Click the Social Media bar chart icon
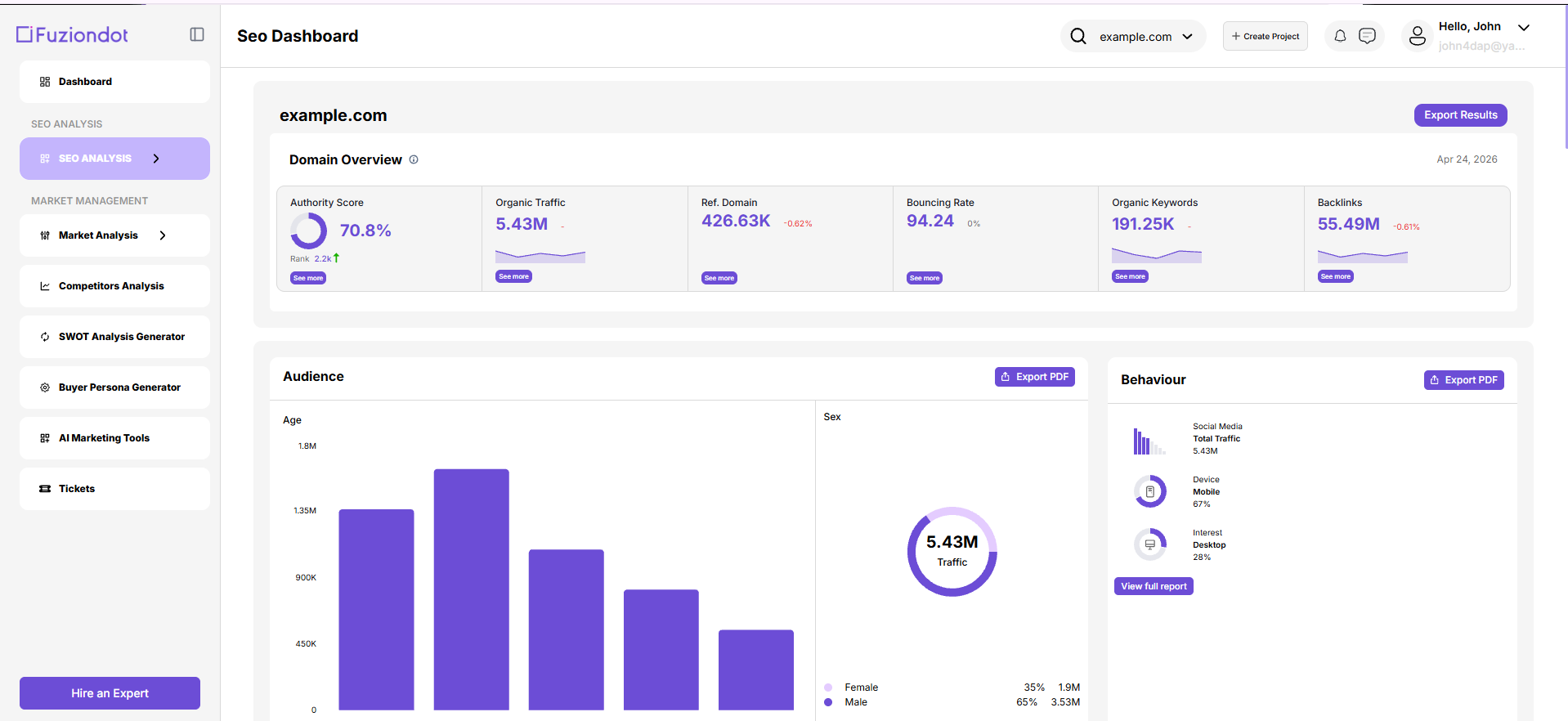This screenshot has height=721, width=1568. tap(1149, 441)
